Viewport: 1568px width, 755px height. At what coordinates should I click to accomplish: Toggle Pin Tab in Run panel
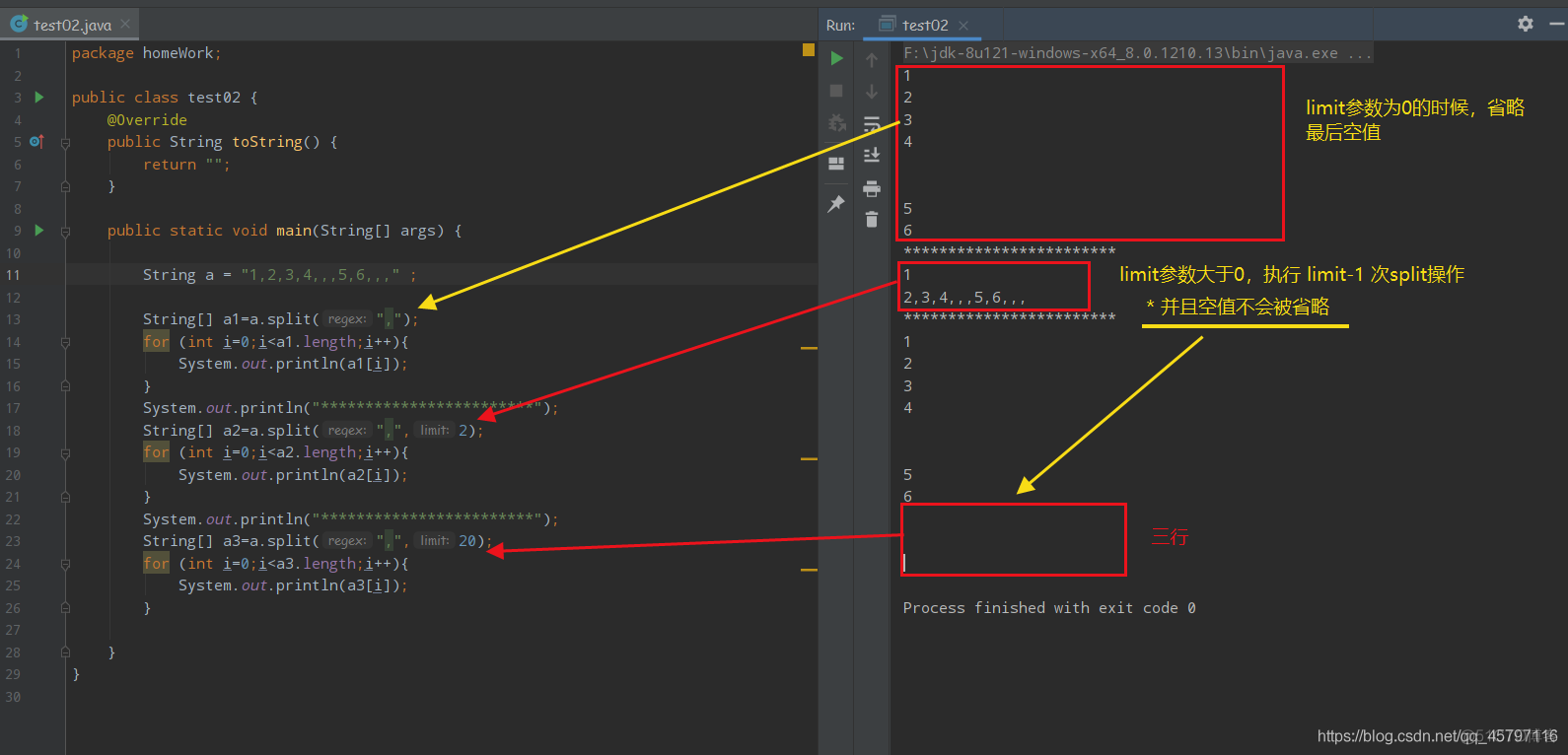[836, 204]
